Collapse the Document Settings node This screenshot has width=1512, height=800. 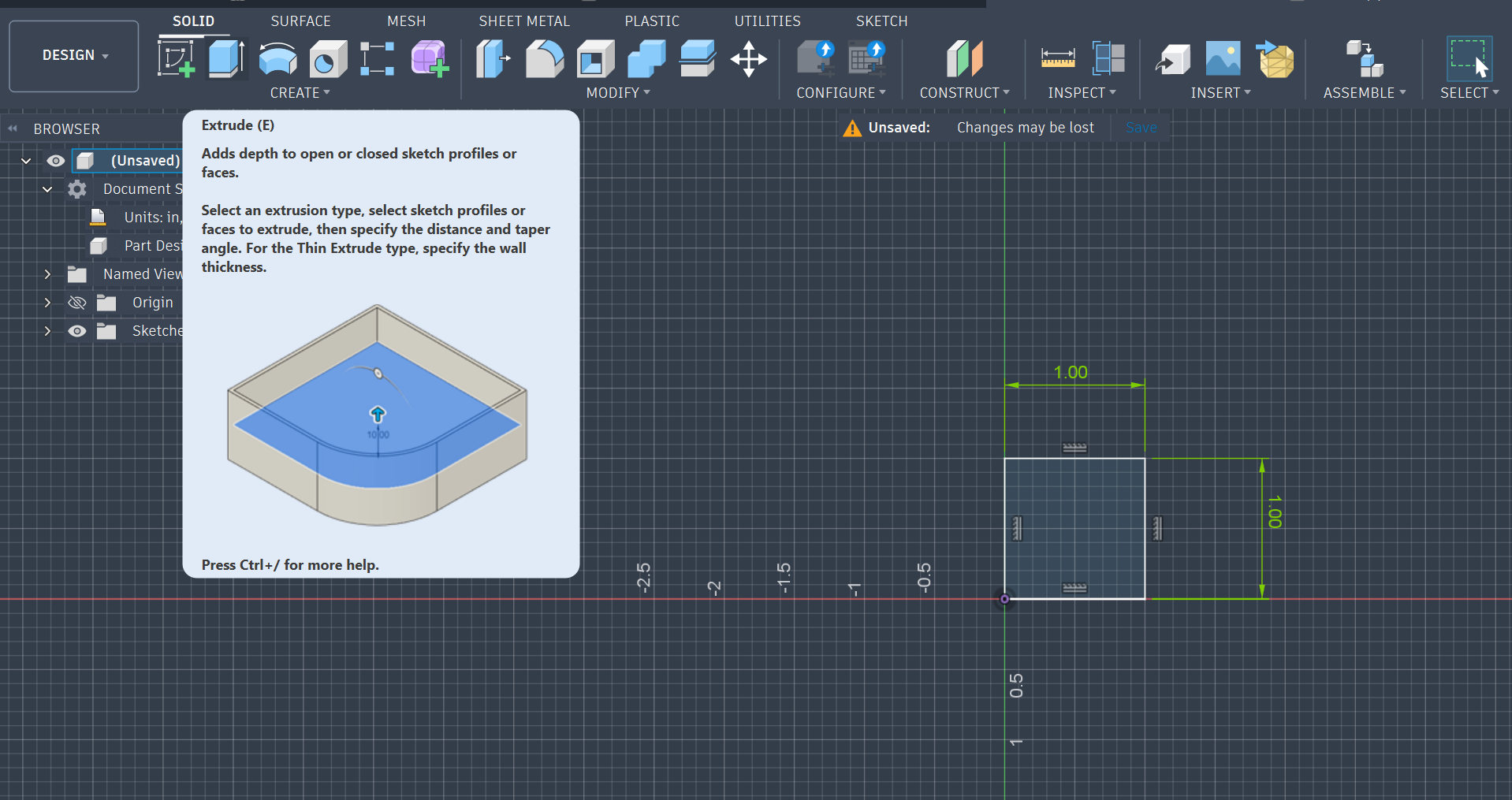(x=47, y=189)
